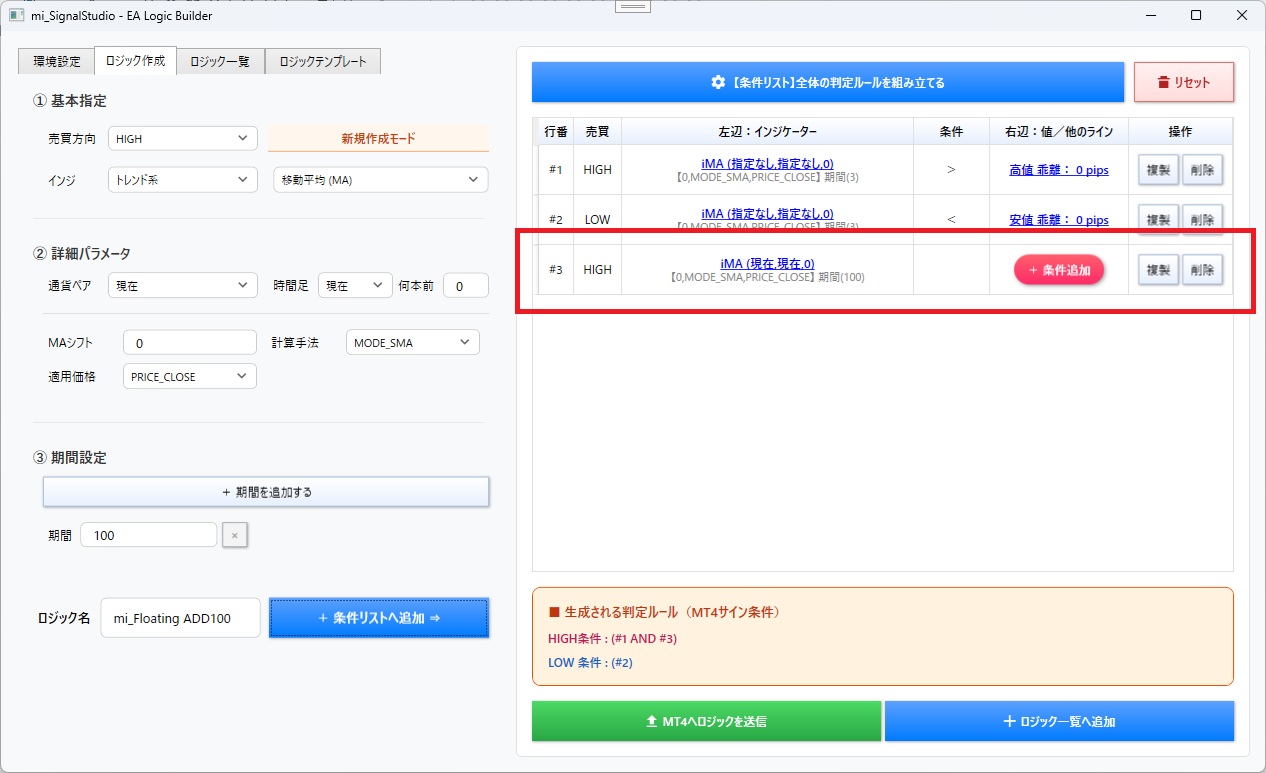Click the > condition cell in row #1
1266x773 pixels.
(x=951, y=170)
